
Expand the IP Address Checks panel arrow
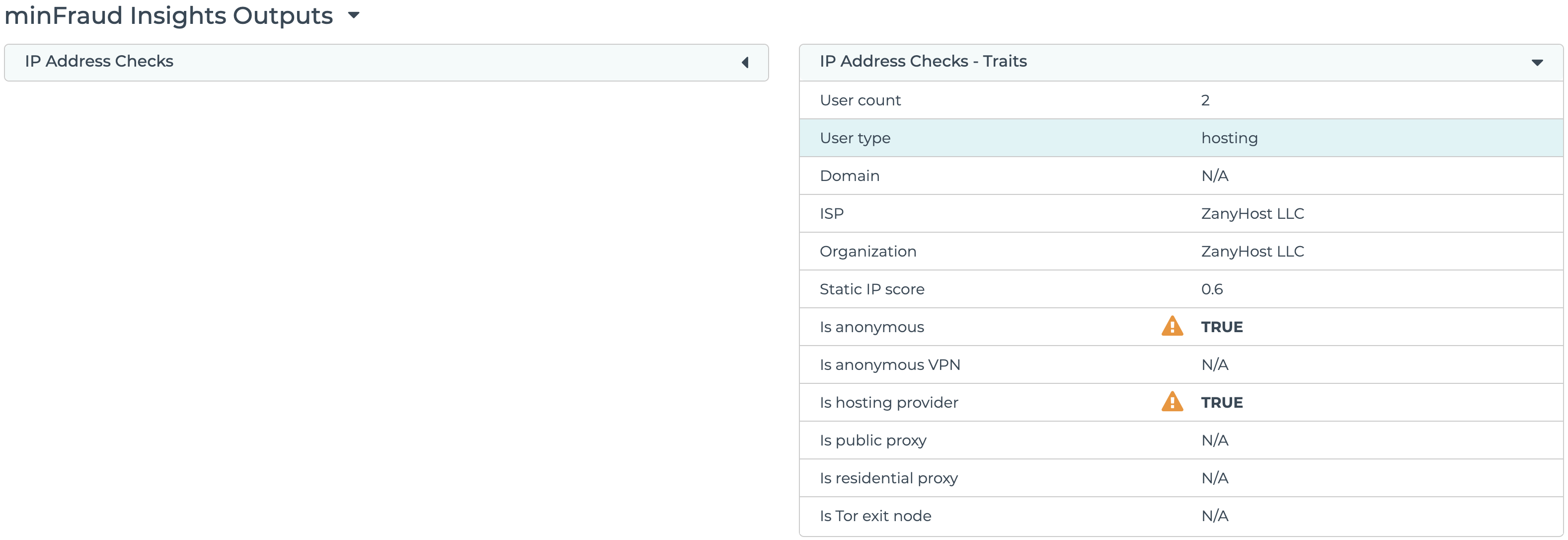coord(745,62)
